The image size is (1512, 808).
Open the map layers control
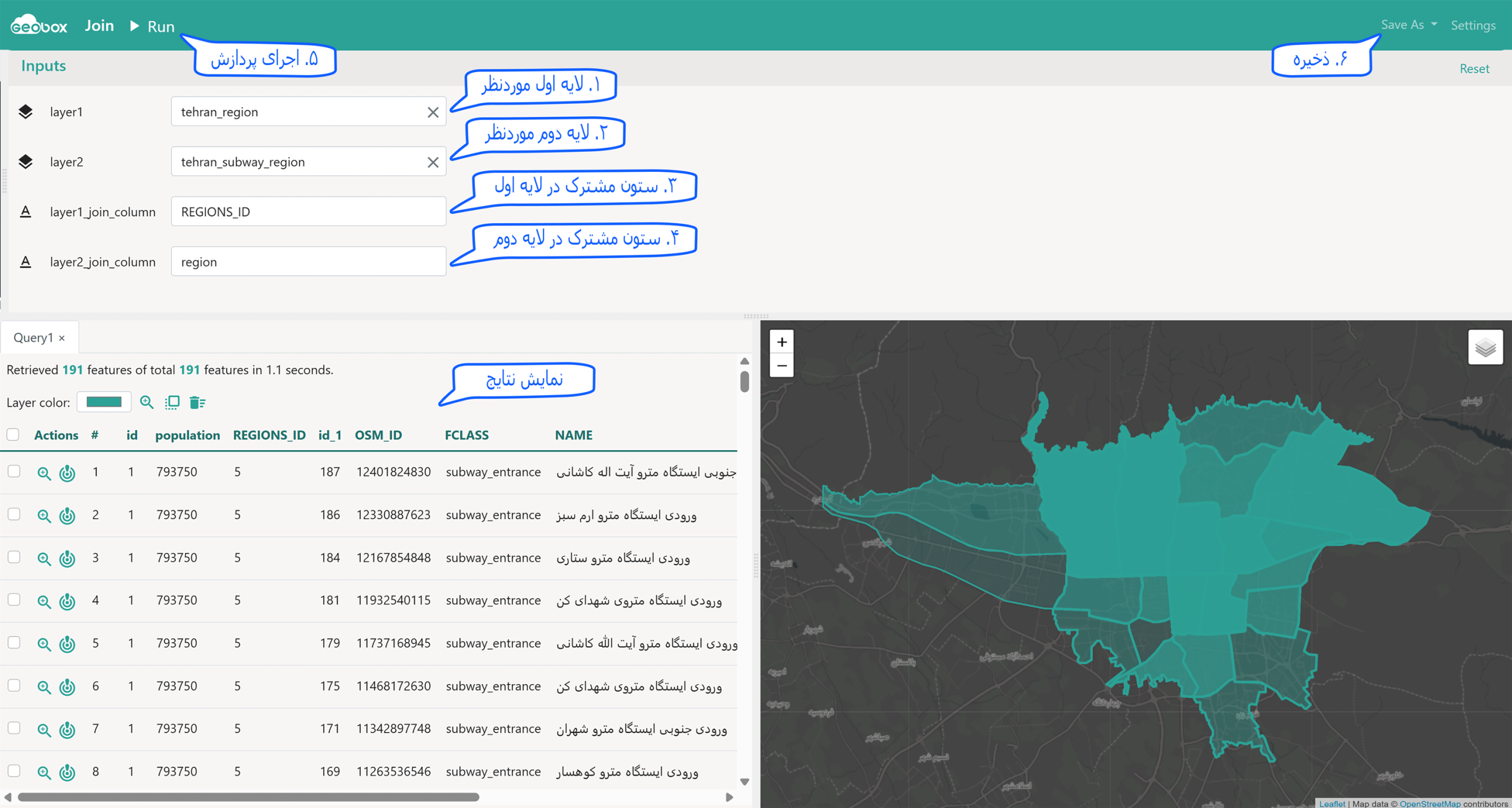tap(1485, 347)
